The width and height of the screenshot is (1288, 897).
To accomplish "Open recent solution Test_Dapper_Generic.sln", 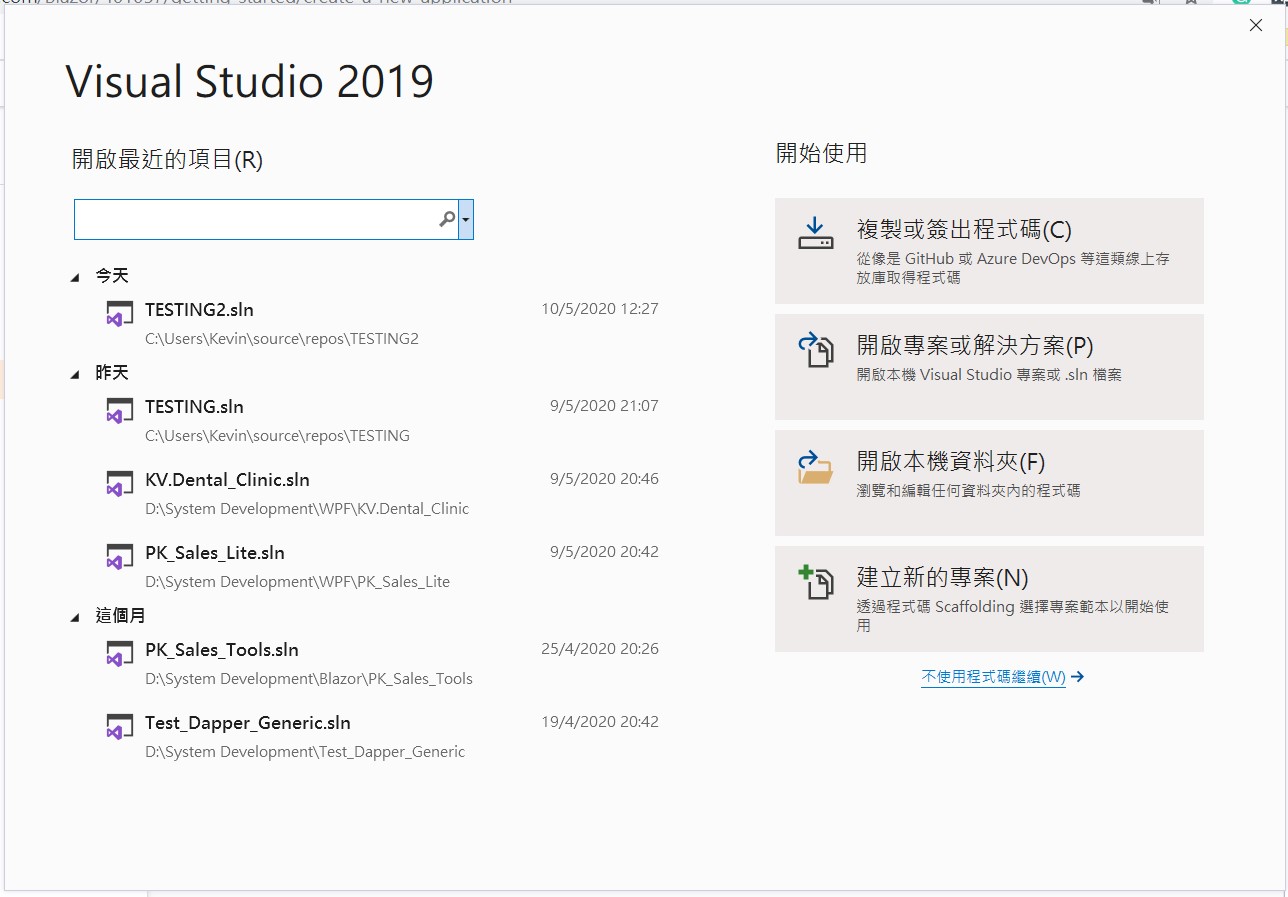I will 248,723.
